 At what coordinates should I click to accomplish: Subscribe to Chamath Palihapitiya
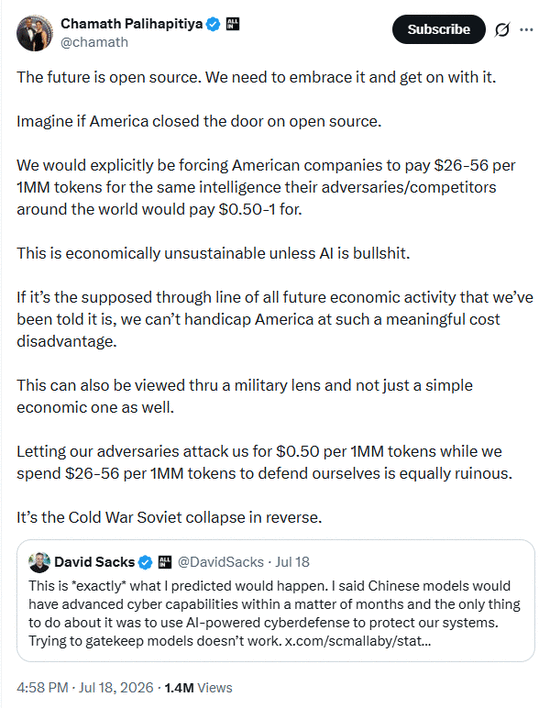click(438, 29)
